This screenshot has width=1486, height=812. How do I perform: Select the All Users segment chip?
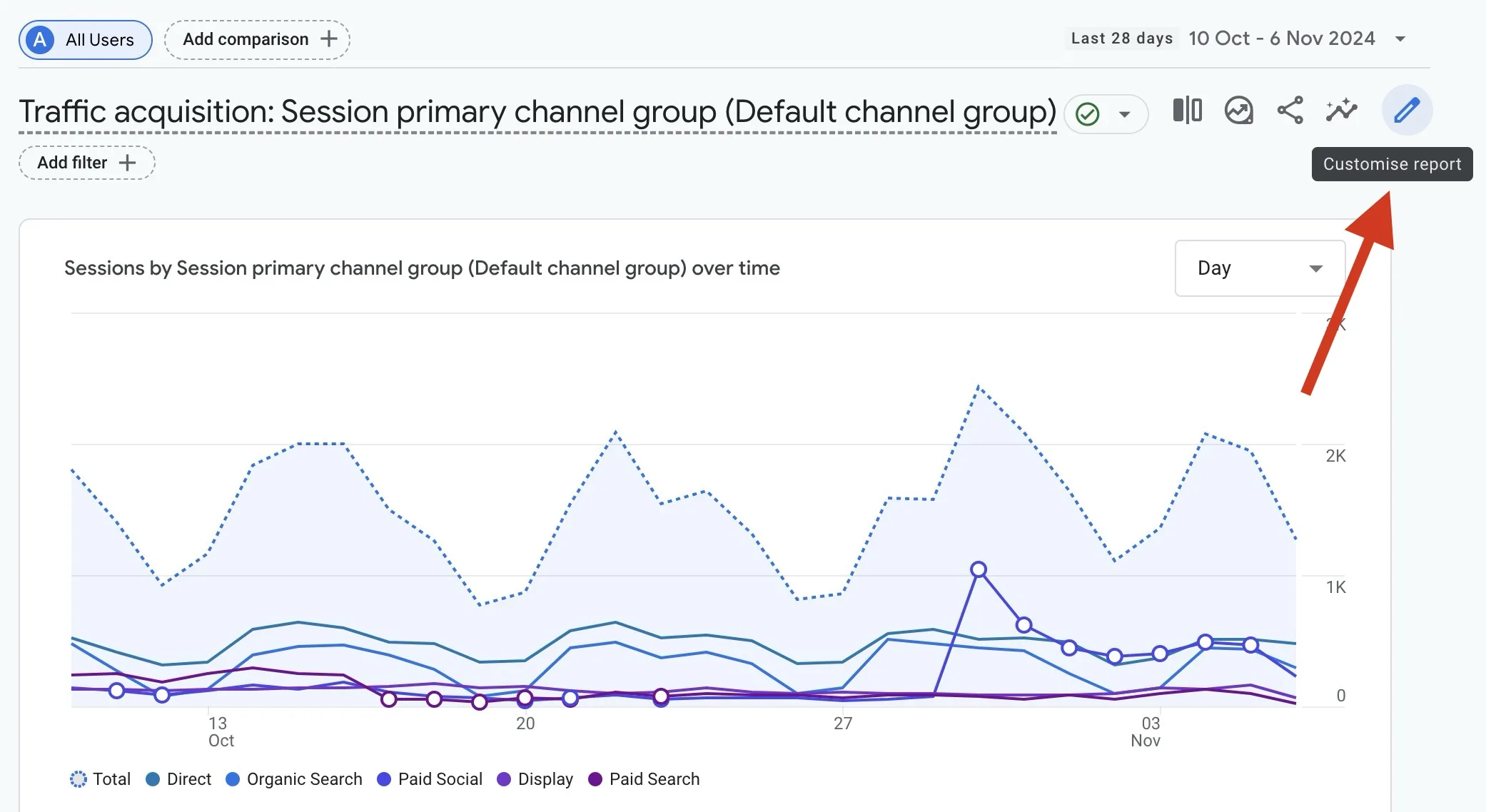(85, 39)
